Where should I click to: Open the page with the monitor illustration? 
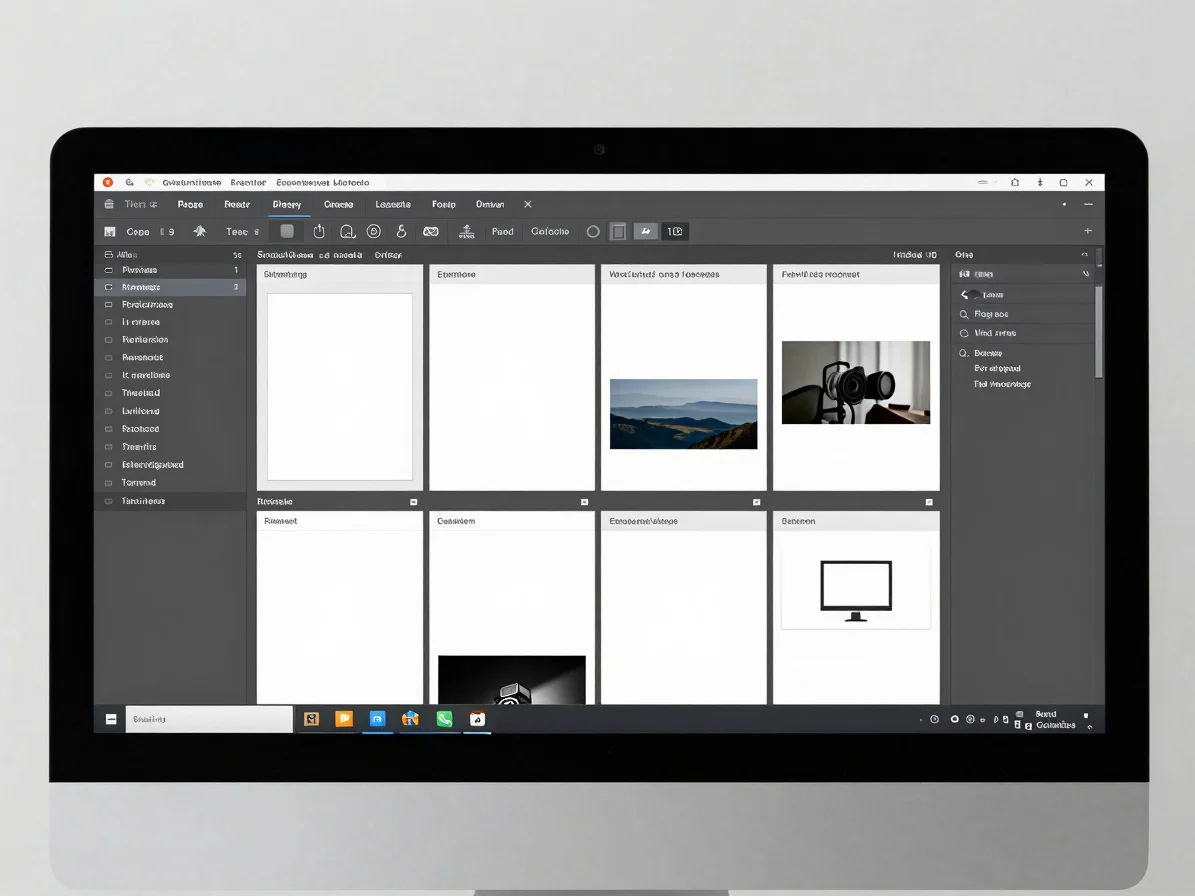(x=856, y=608)
